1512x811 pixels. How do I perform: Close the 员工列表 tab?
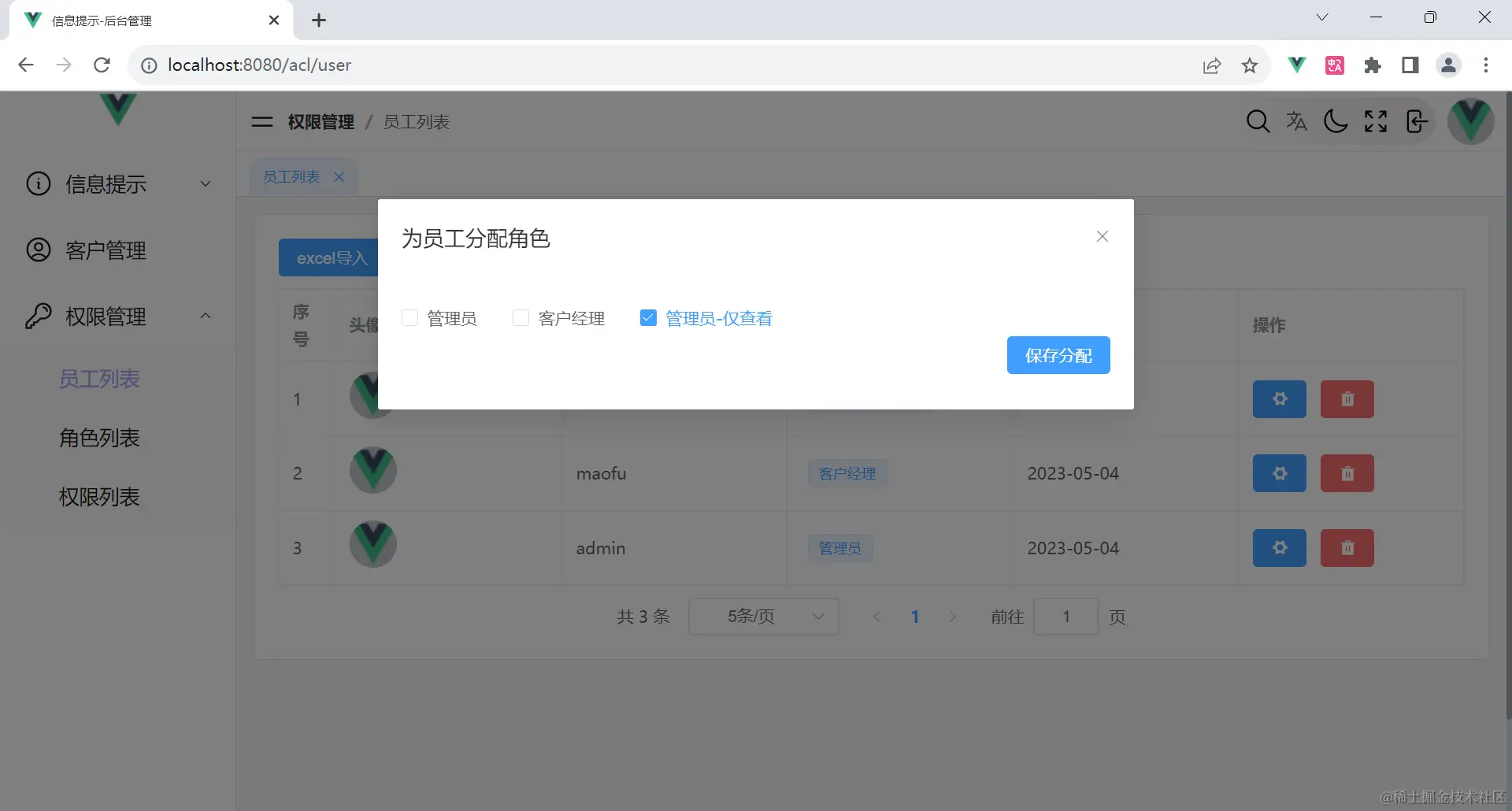tap(339, 177)
